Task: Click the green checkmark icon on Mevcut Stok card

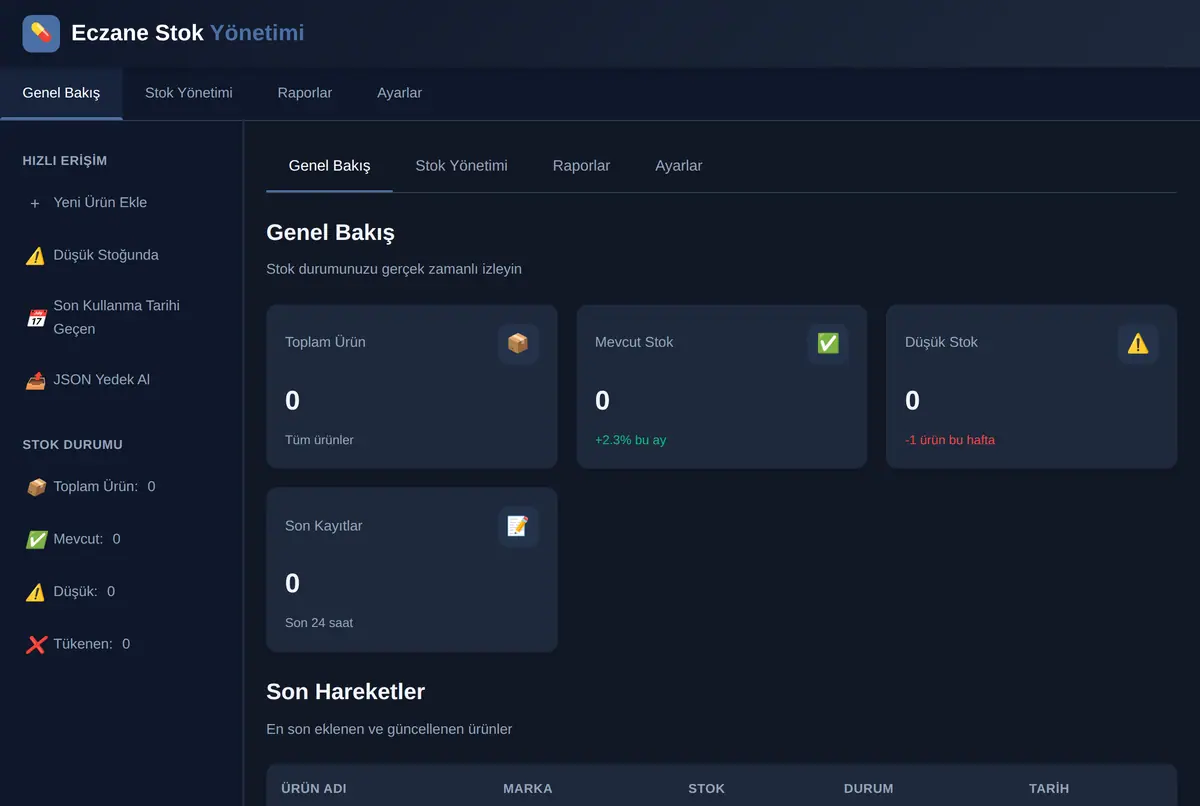Action: pos(828,343)
